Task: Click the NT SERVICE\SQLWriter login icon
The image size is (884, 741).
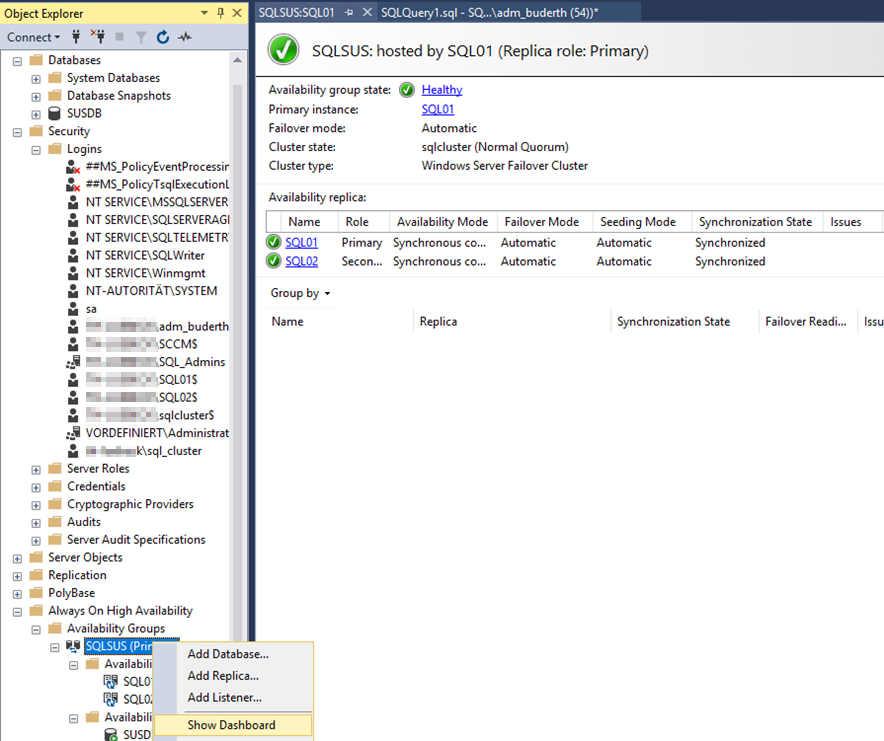Action: (x=73, y=255)
